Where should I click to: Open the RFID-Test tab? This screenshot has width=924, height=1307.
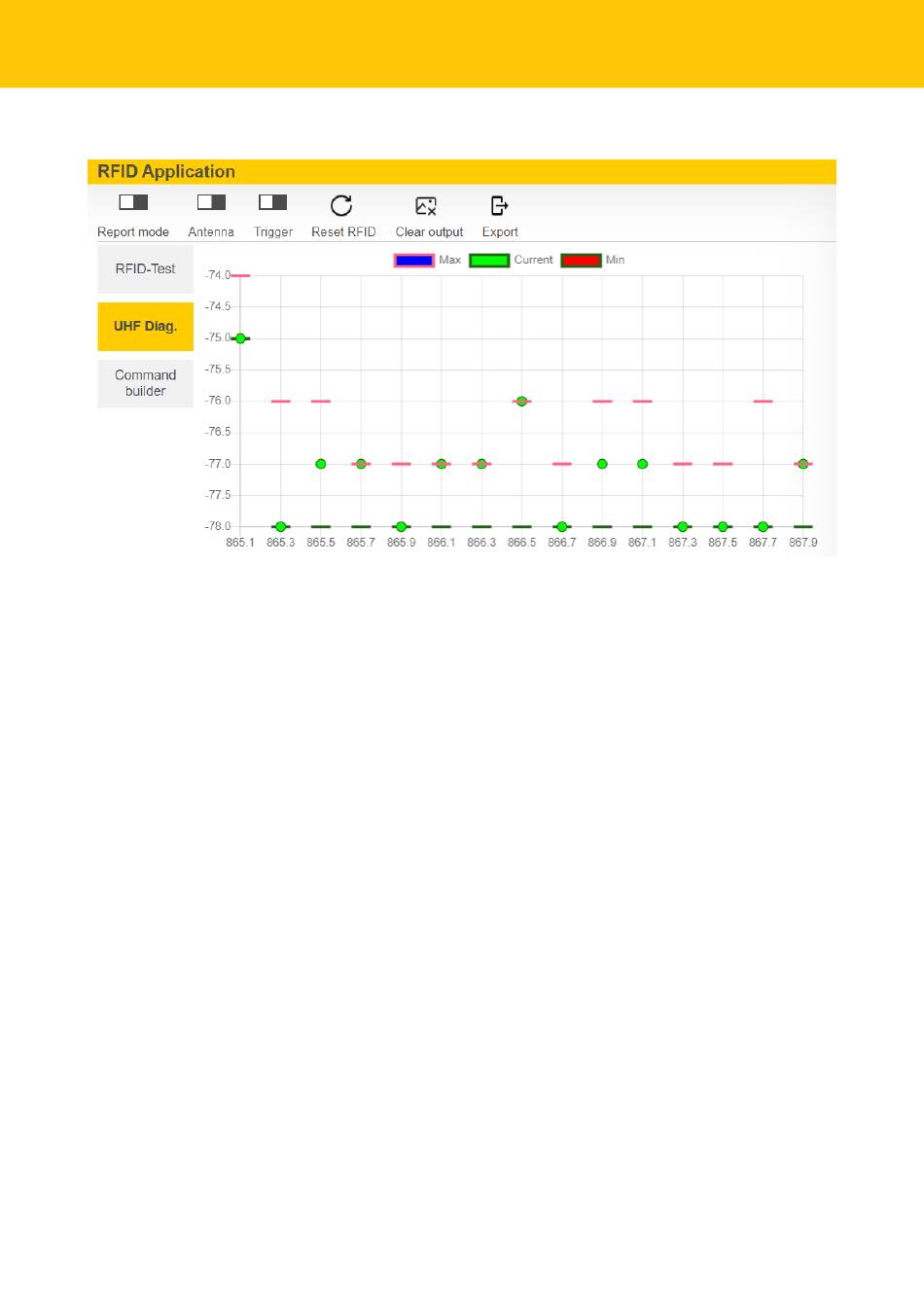click(146, 269)
